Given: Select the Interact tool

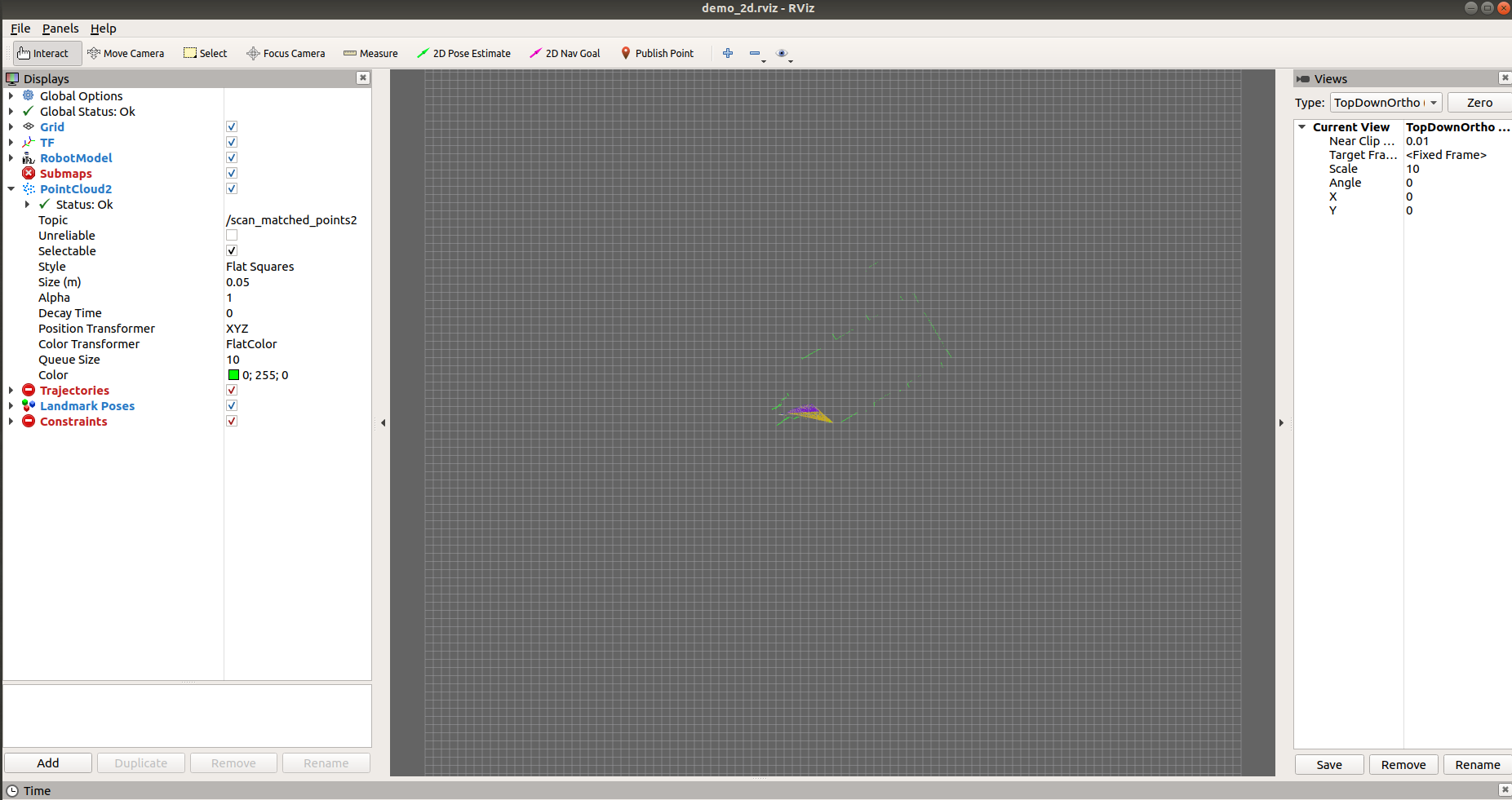Looking at the screenshot, I should tap(47, 54).
